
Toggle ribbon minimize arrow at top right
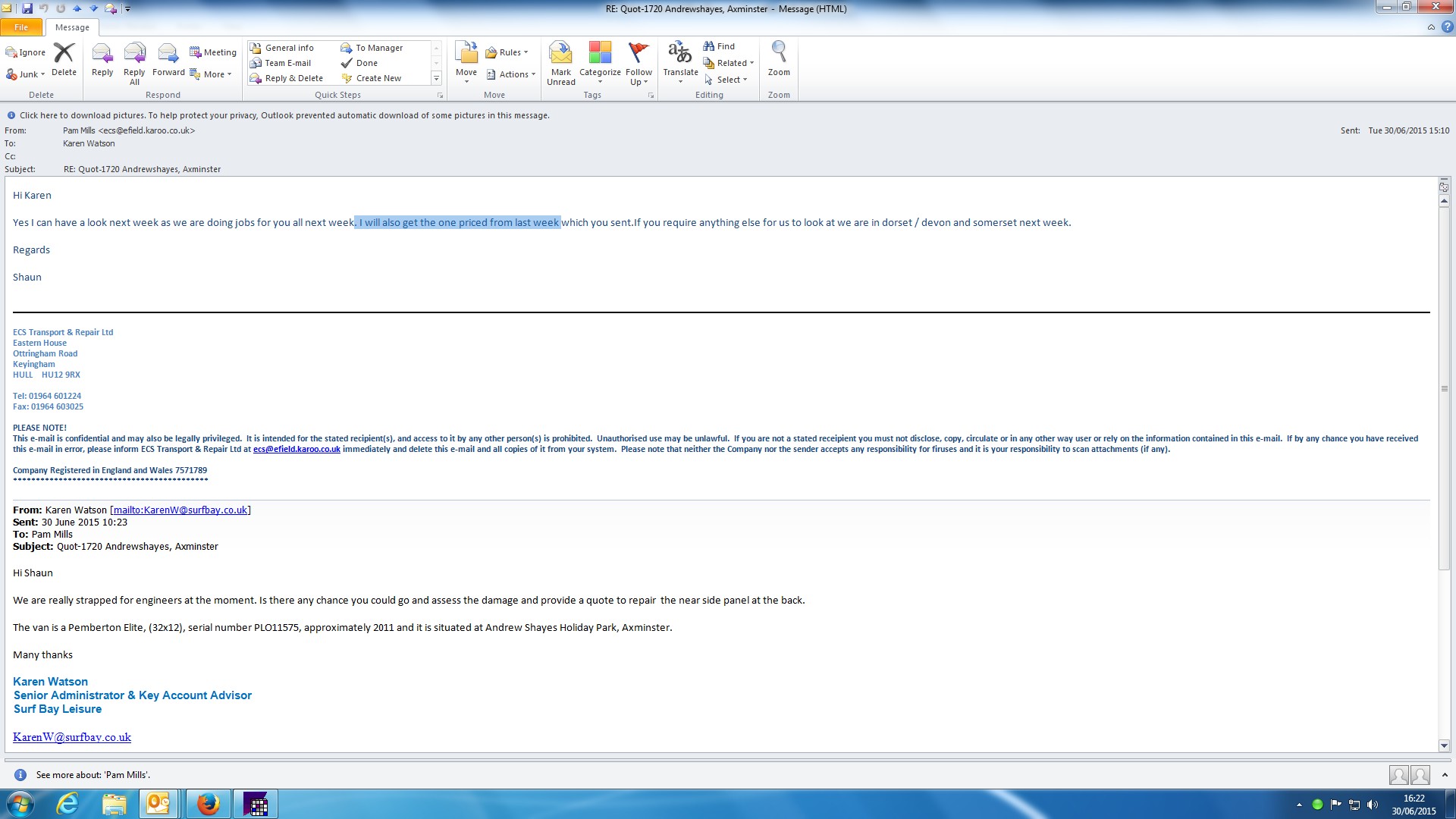point(1431,27)
